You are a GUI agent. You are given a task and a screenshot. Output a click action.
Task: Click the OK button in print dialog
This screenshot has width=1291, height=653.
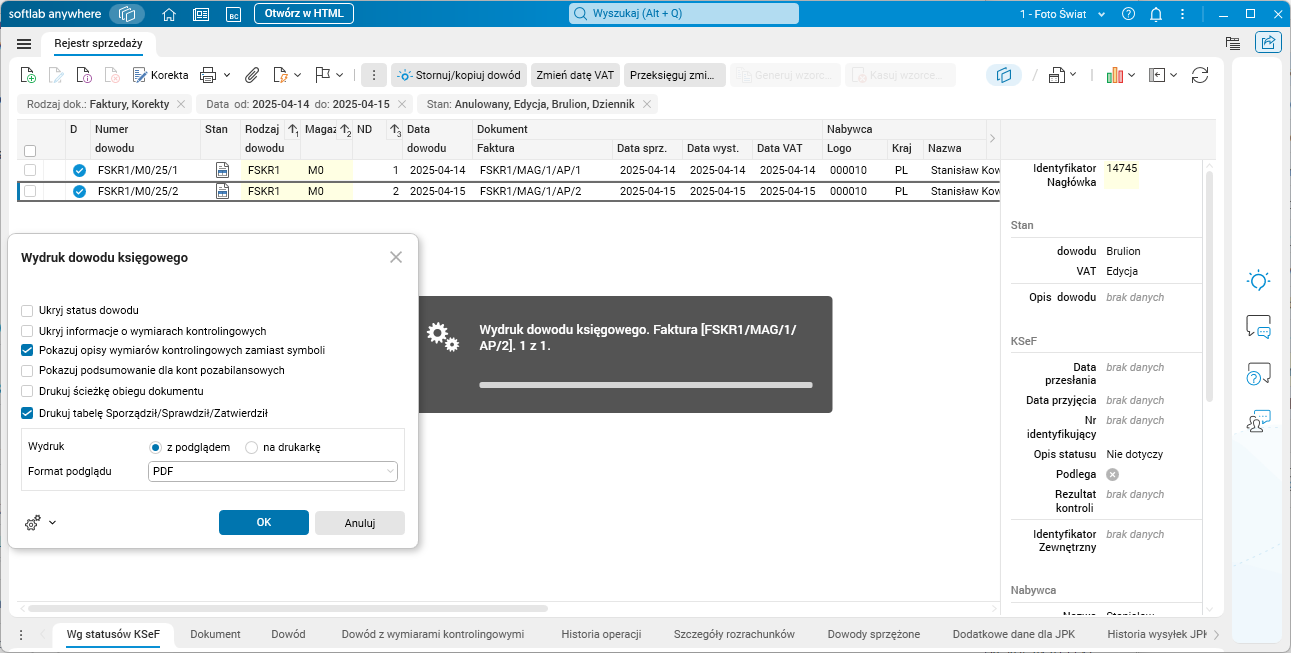pos(264,522)
